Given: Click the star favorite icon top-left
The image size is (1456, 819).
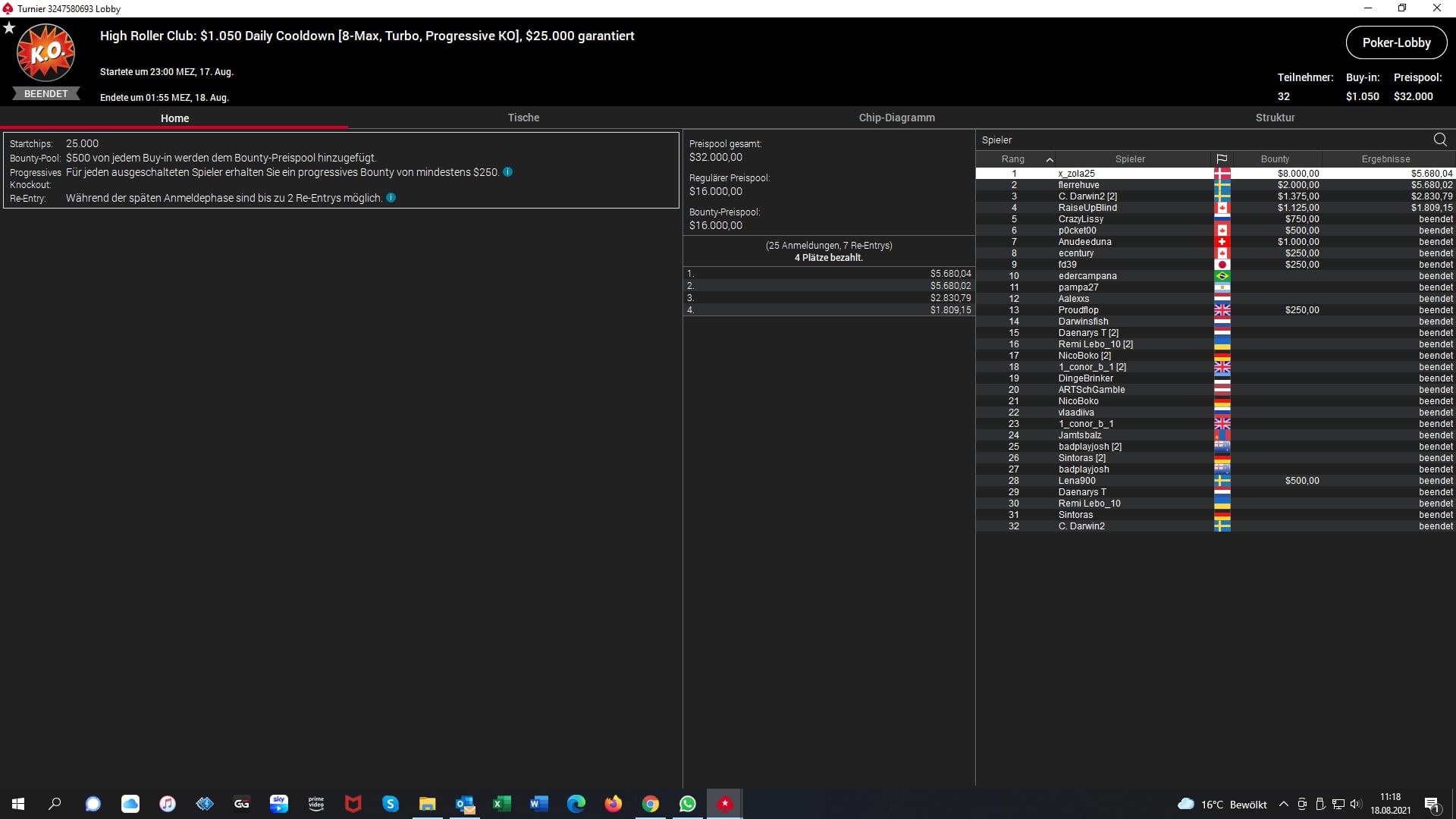Looking at the screenshot, I should 9,28.
